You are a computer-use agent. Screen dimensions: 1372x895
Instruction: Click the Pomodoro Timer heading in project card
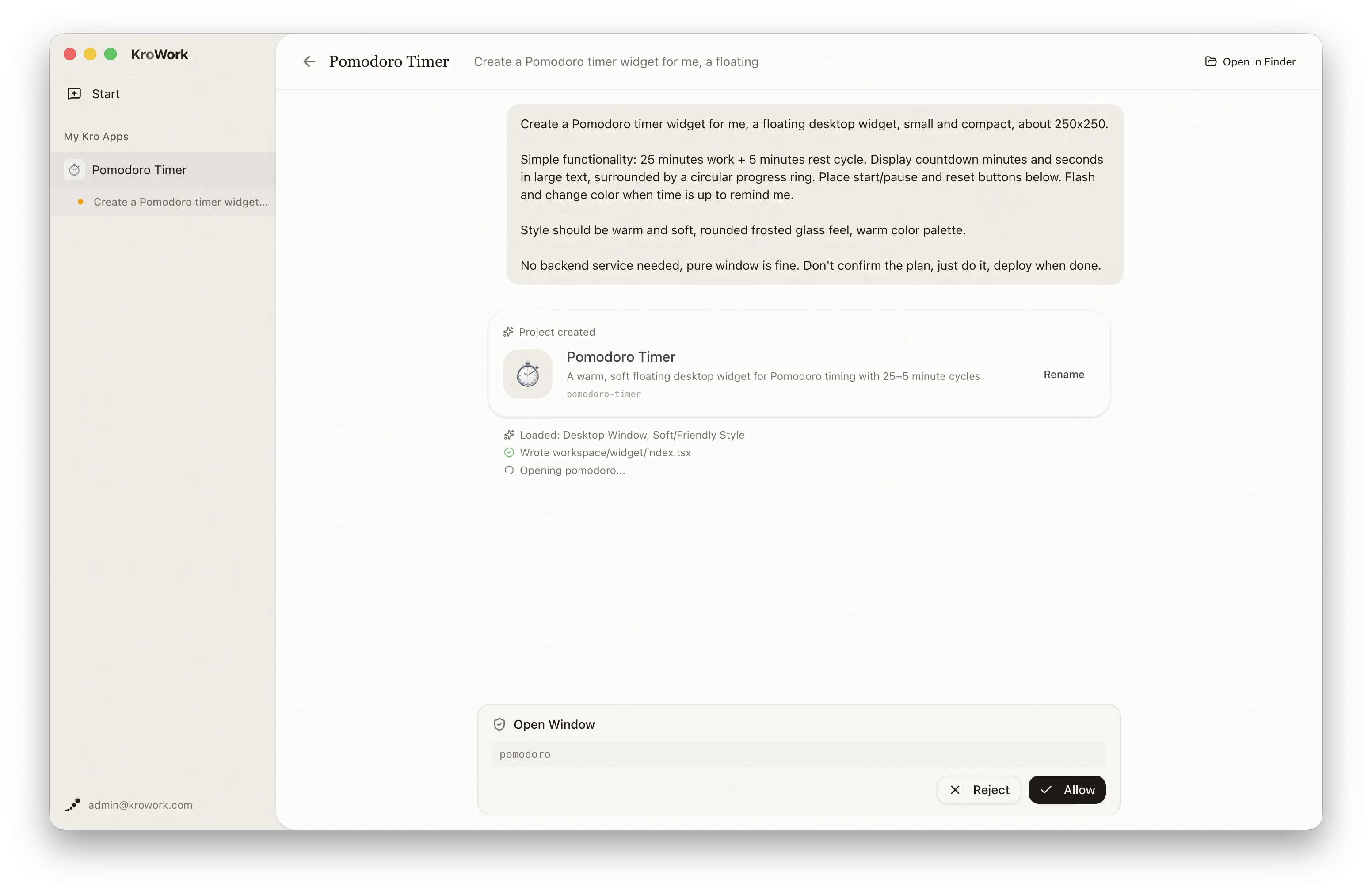pyautogui.click(x=621, y=357)
